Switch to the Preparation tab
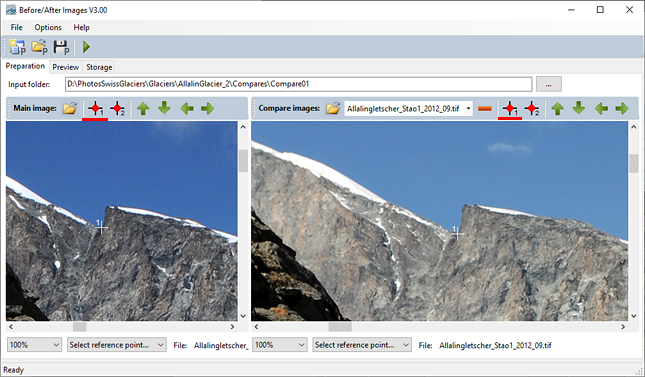Image resolution: width=645 pixels, height=377 pixels. [25, 66]
